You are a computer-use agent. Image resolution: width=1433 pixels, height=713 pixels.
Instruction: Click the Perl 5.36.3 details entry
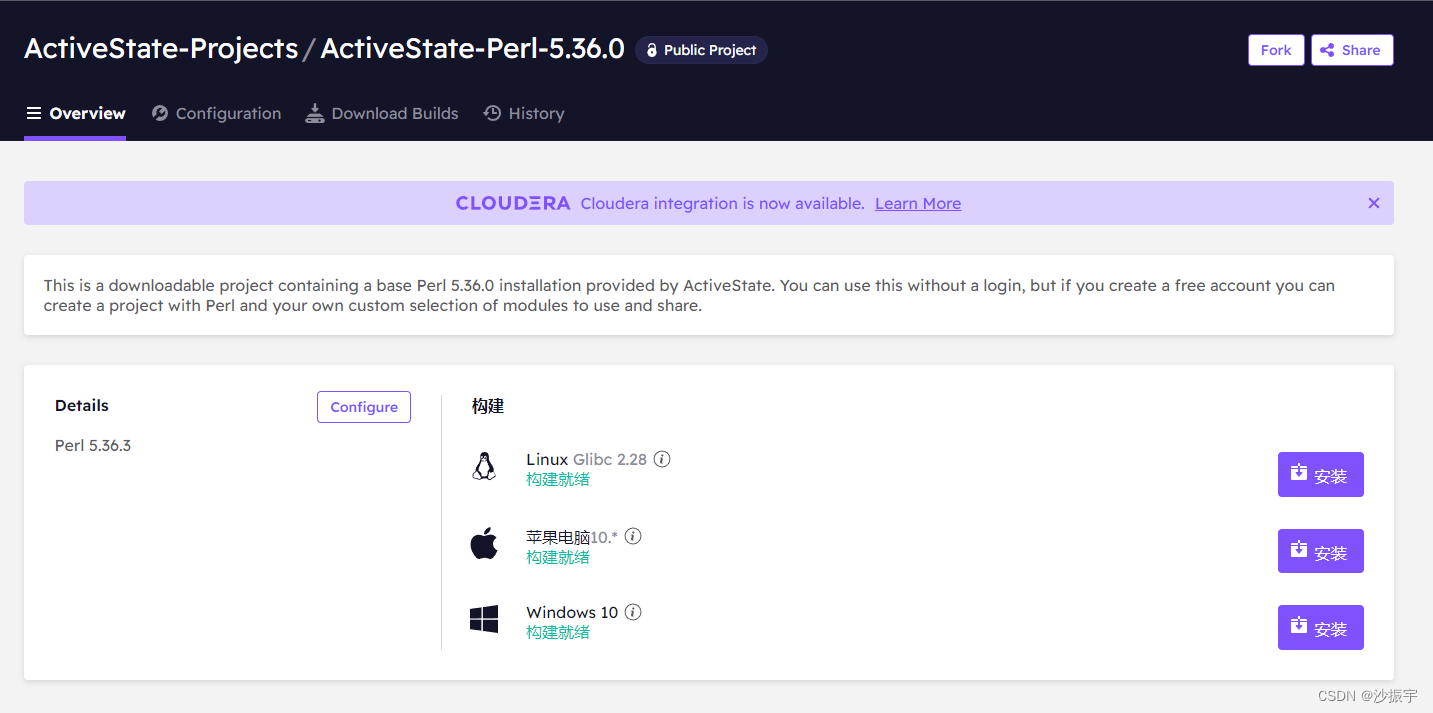(93, 445)
